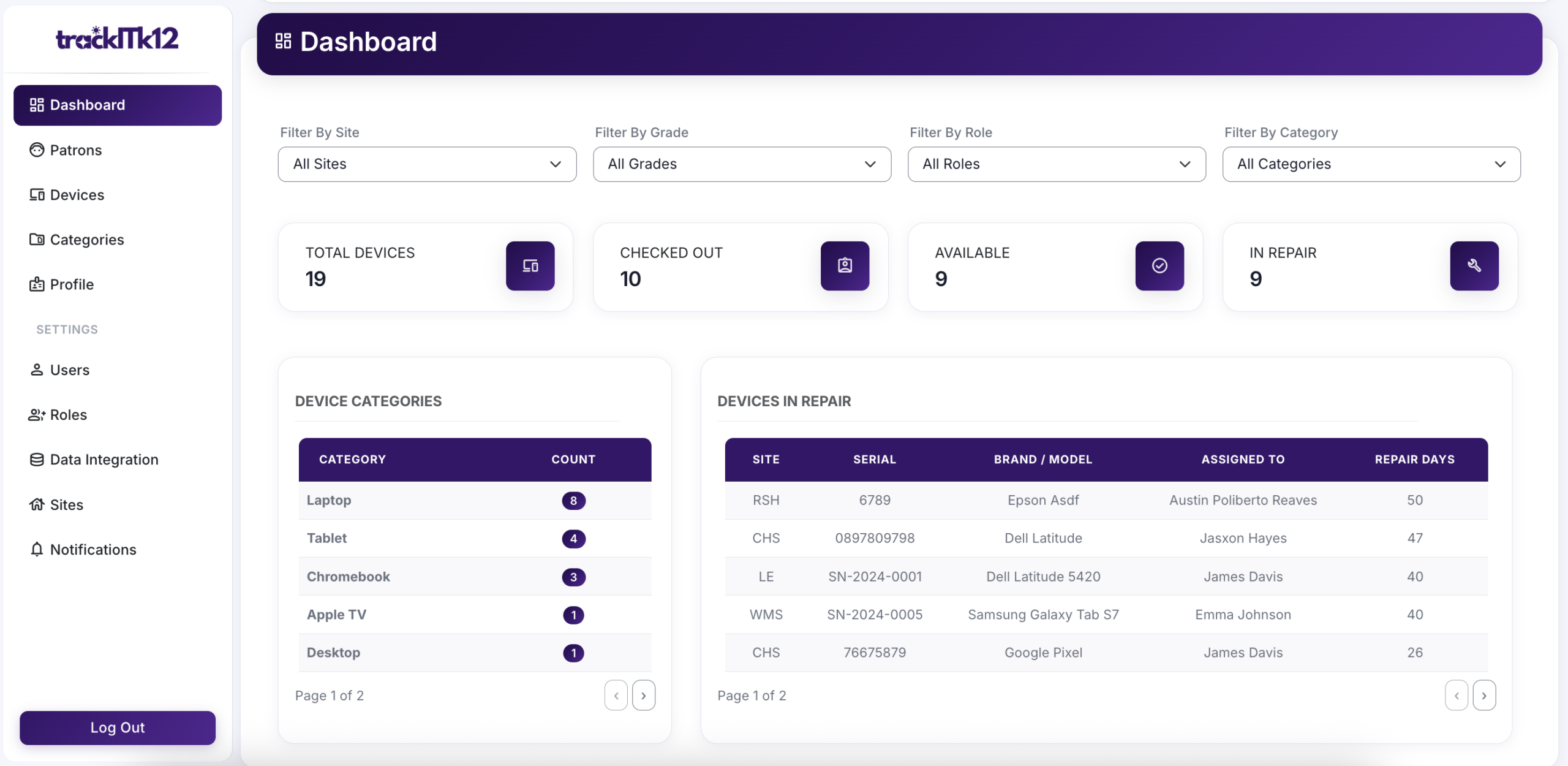Click the REPAIR DAYS column header
This screenshot has height=766, width=1568.
pyautogui.click(x=1414, y=460)
